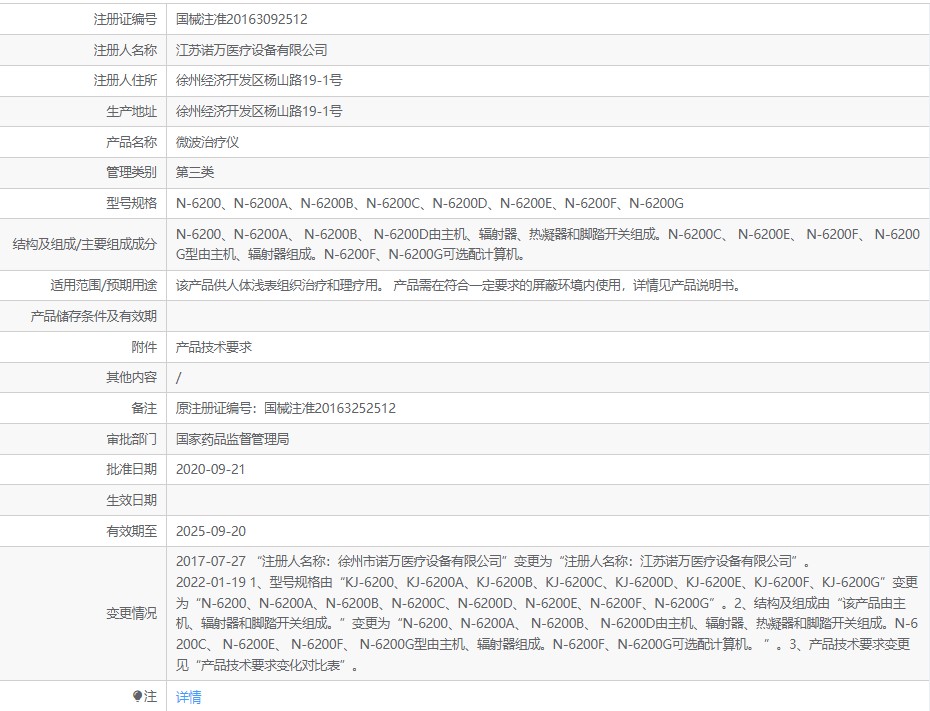Click the 注册证编号 label
This screenshot has width=930, height=711.
click(125, 19)
